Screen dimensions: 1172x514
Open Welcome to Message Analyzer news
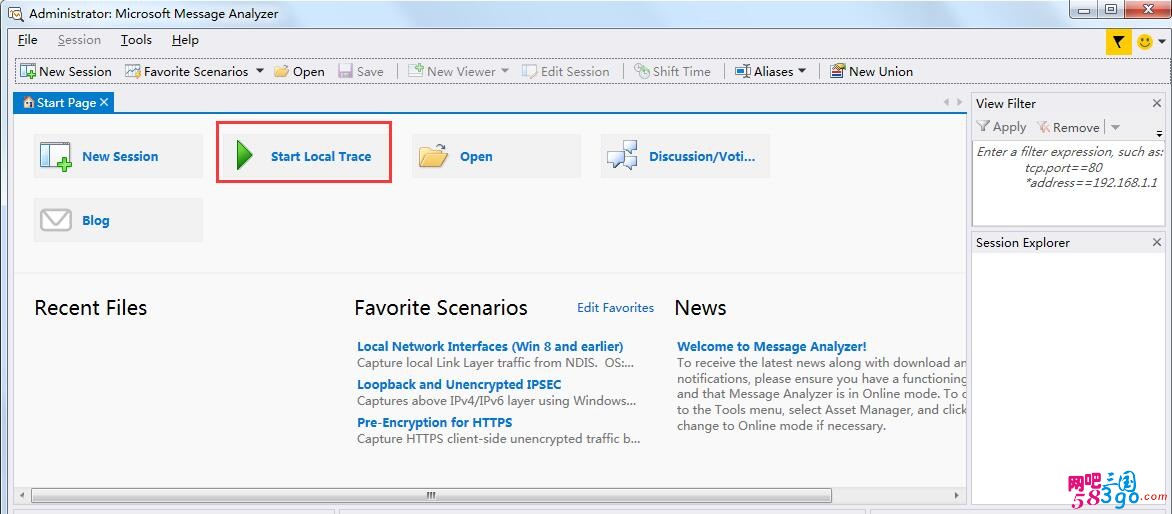point(771,346)
